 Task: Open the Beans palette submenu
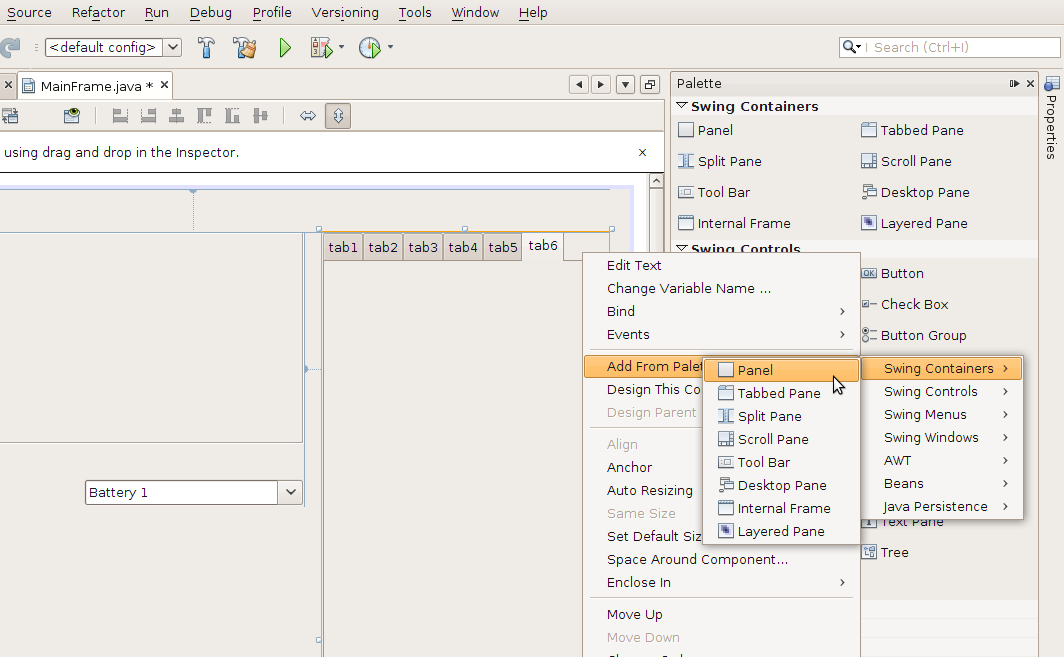(942, 484)
